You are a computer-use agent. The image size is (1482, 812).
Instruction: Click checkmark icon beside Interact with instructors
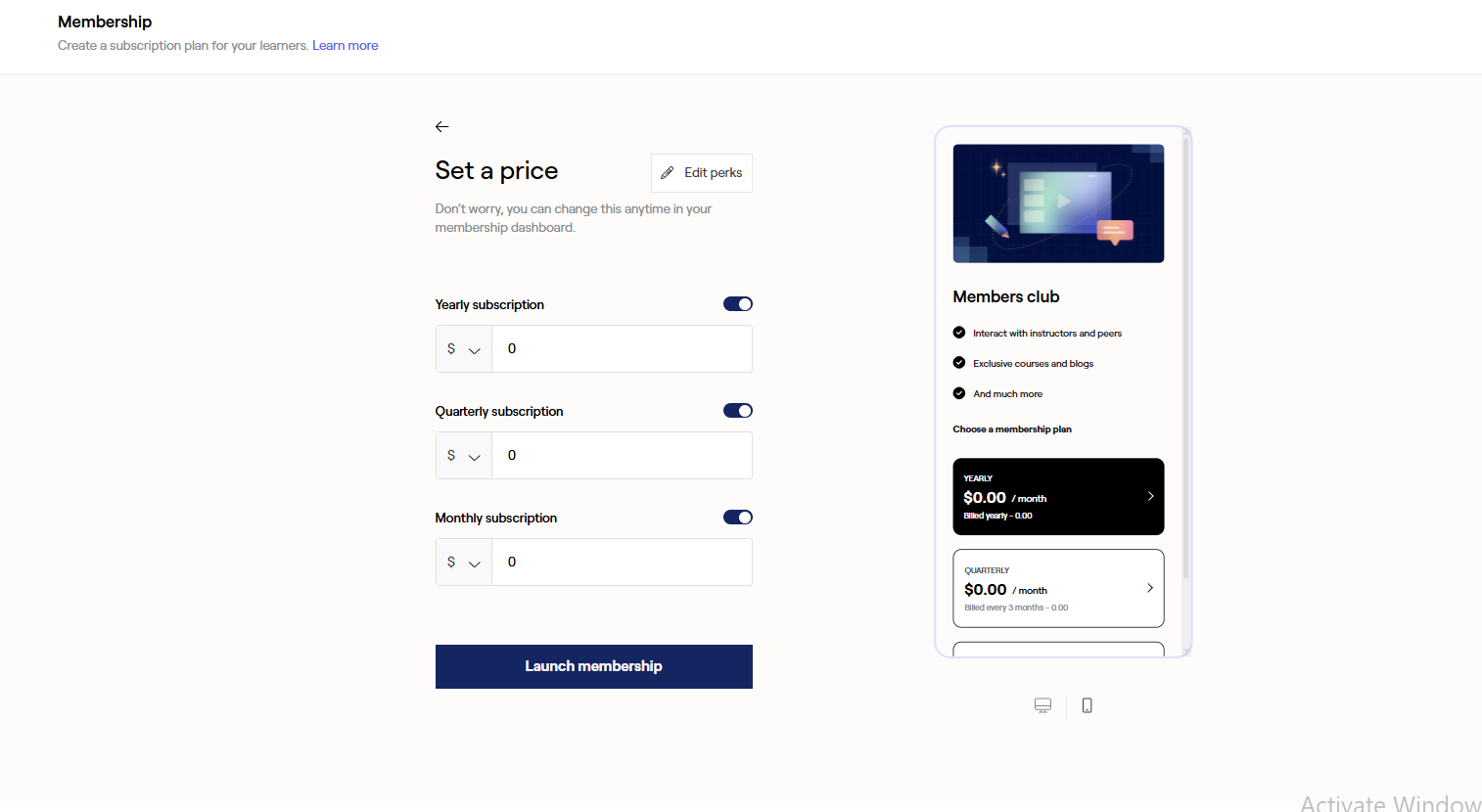(x=959, y=333)
